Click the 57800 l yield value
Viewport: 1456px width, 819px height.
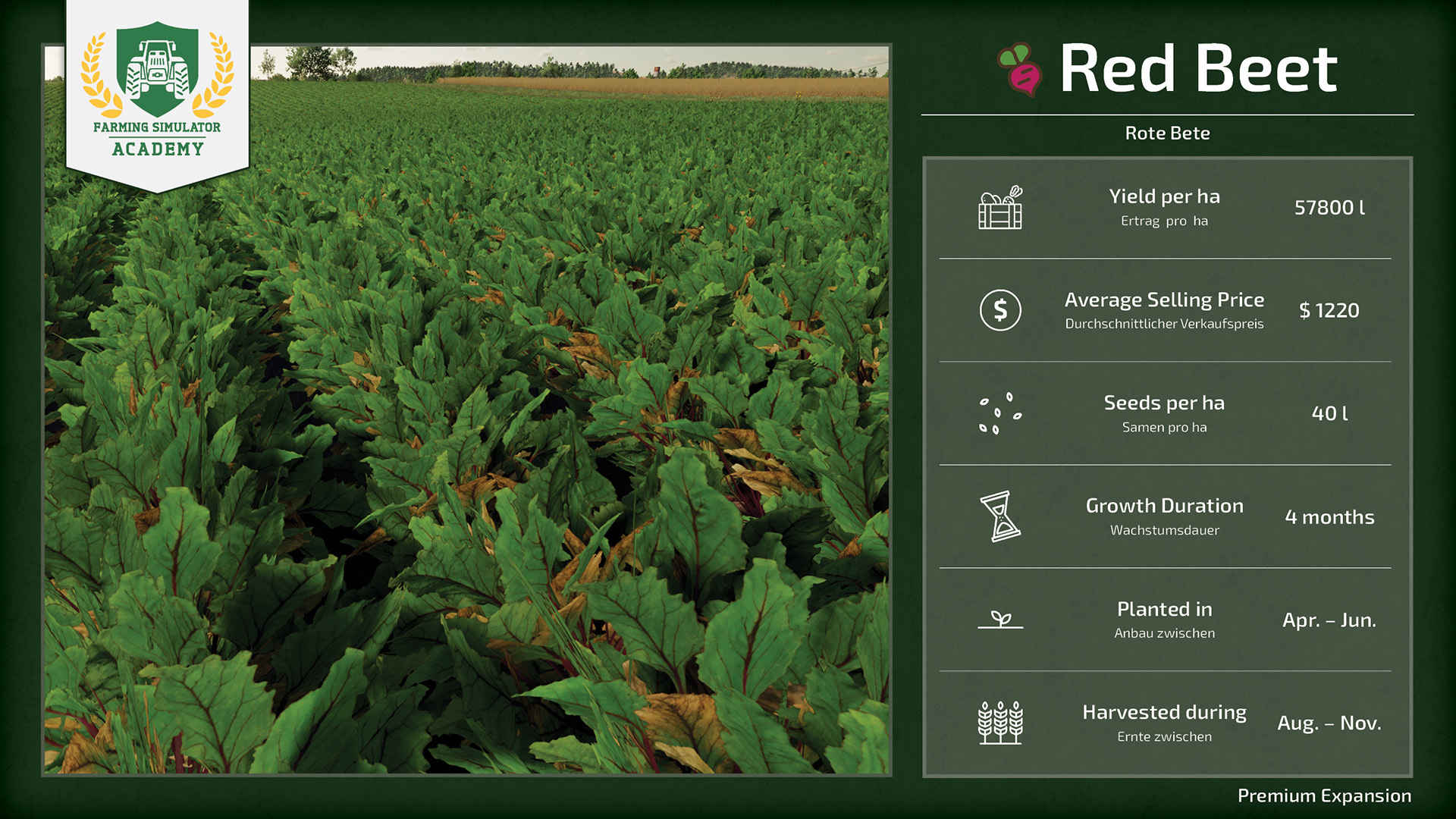(1329, 208)
